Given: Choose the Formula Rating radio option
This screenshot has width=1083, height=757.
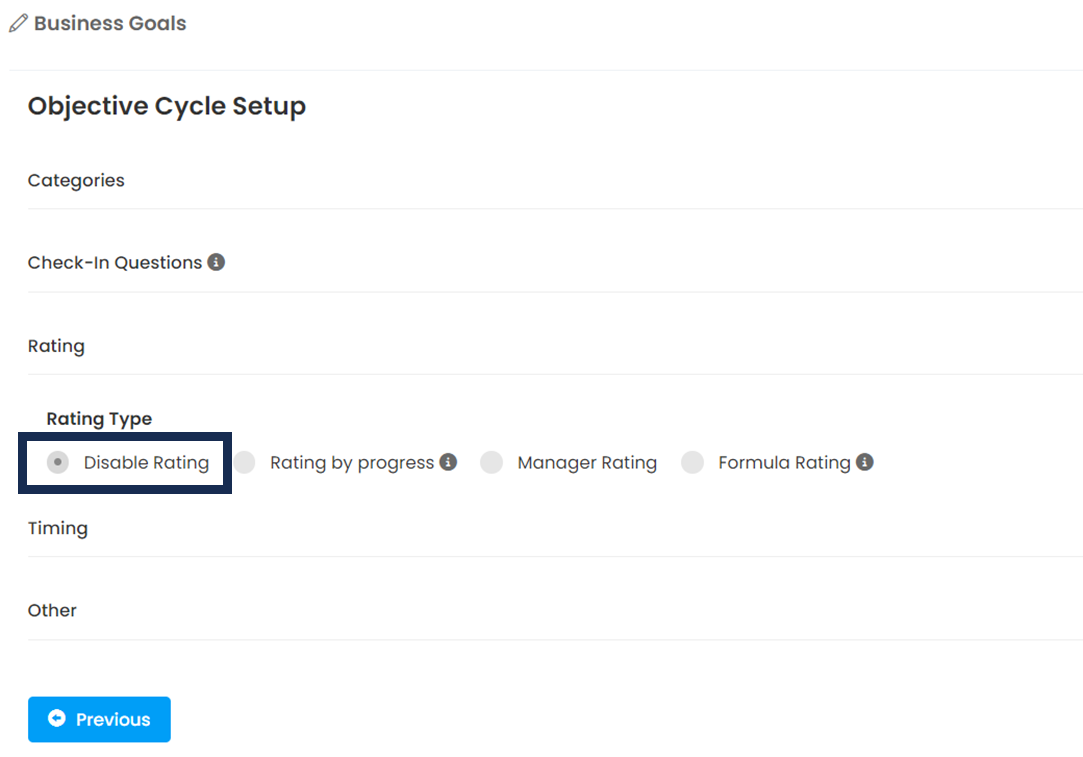Looking at the screenshot, I should coord(692,462).
